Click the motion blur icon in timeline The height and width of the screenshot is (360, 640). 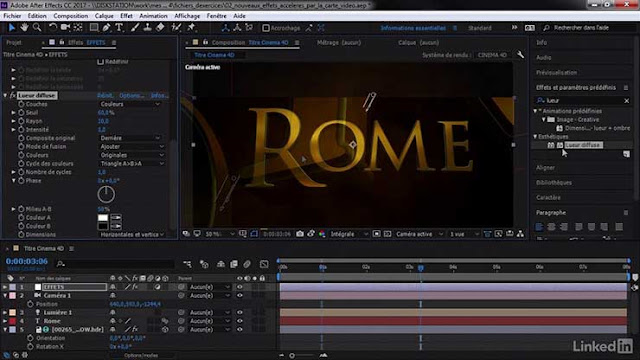247,264
